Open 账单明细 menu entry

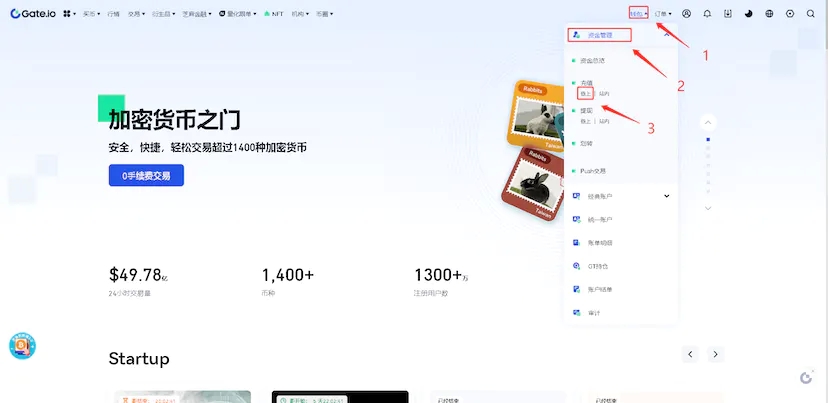600,242
